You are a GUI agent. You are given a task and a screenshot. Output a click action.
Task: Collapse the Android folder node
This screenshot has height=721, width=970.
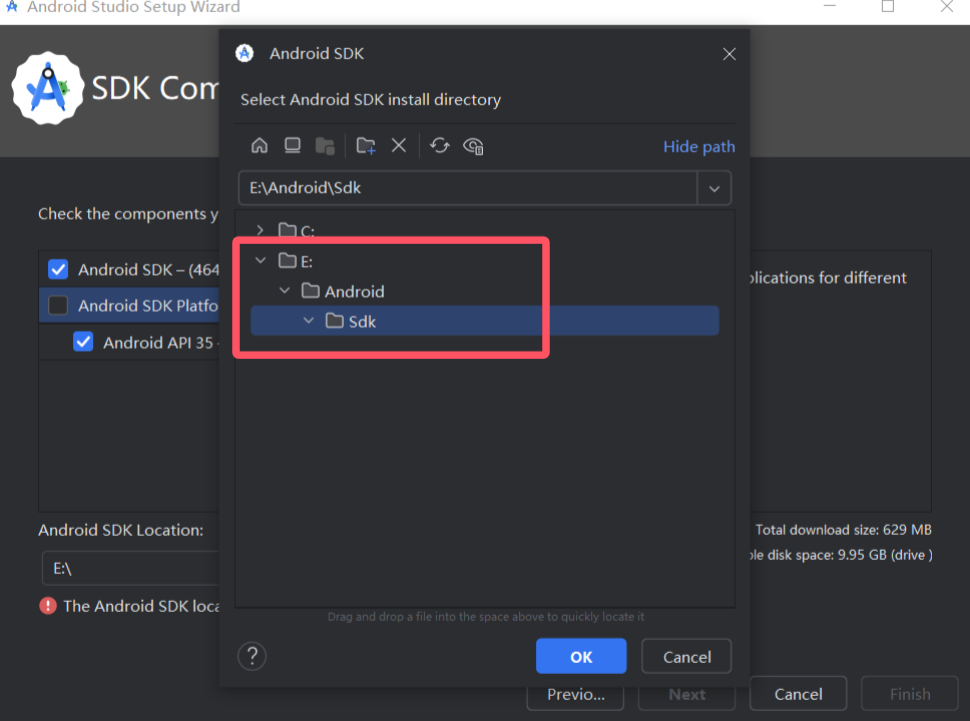tap(284, 290)
